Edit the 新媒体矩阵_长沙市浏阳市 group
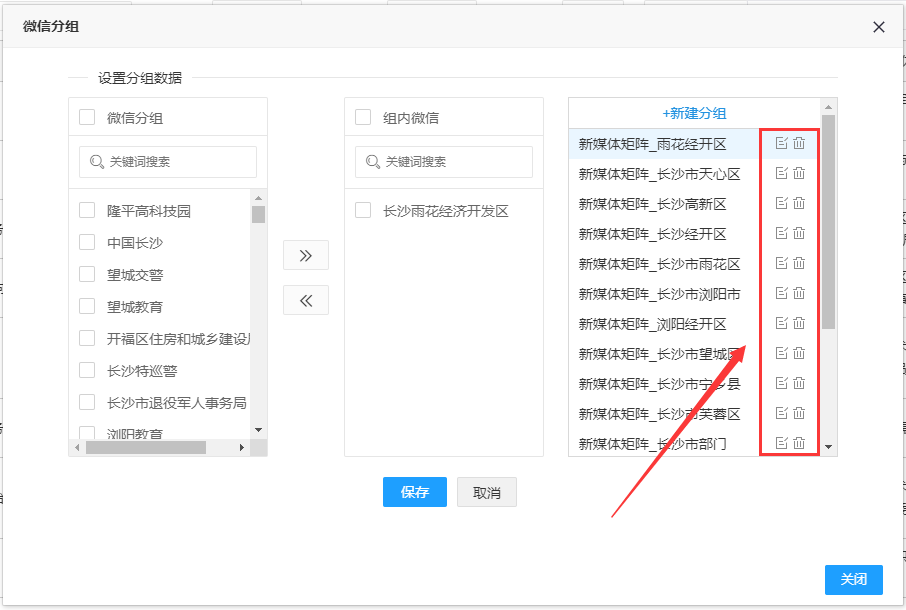The width and height of the screenshot is (906, 610). [782, 293]
